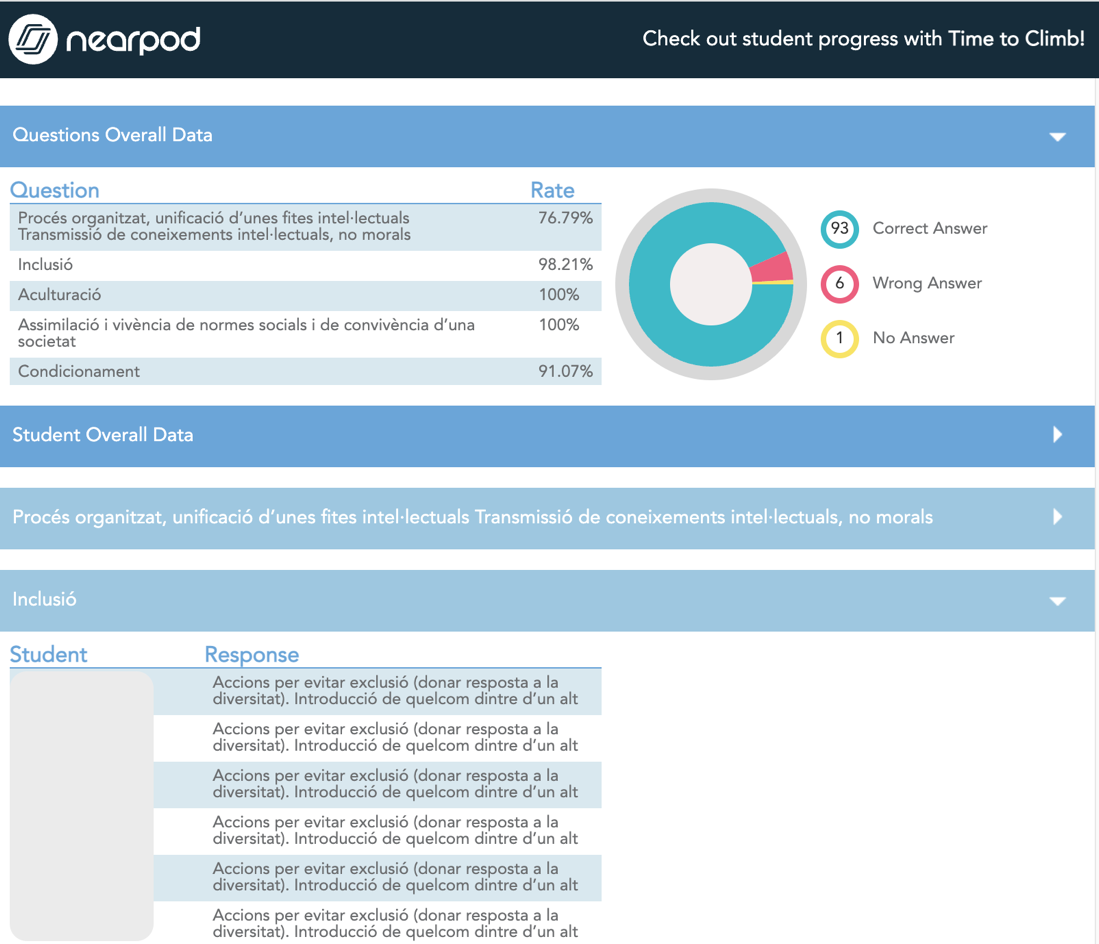Click the Response column header
The height and width of the screenshot is (944, 1099).
click(x=251, y=655)
